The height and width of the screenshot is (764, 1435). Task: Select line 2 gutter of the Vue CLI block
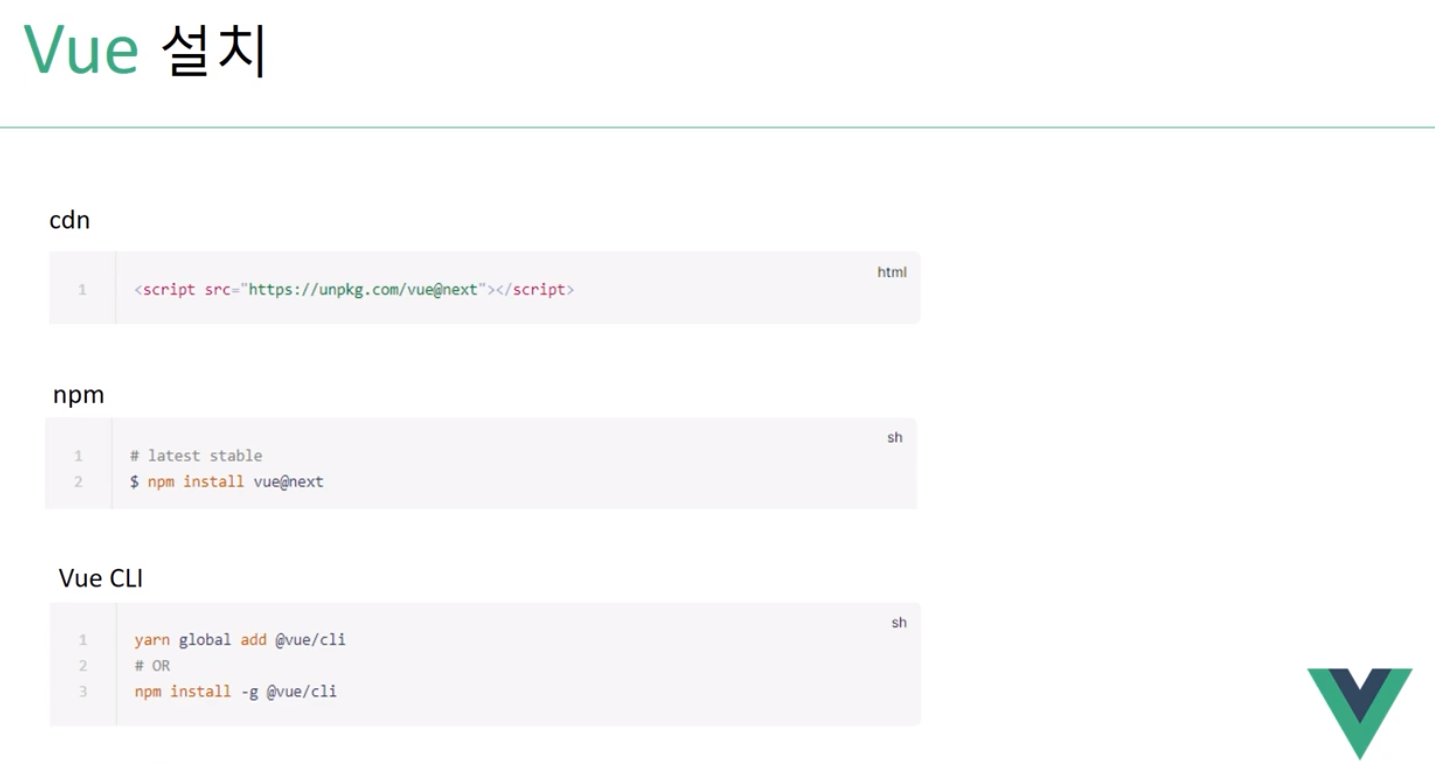pos(81,665)
